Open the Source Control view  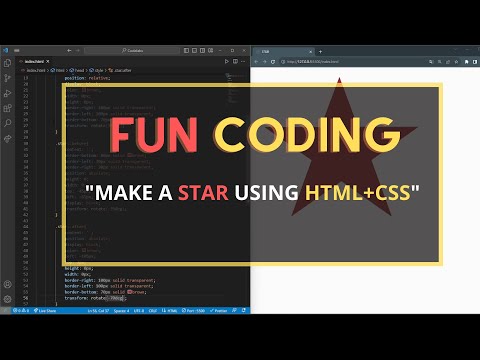point(7,78)
